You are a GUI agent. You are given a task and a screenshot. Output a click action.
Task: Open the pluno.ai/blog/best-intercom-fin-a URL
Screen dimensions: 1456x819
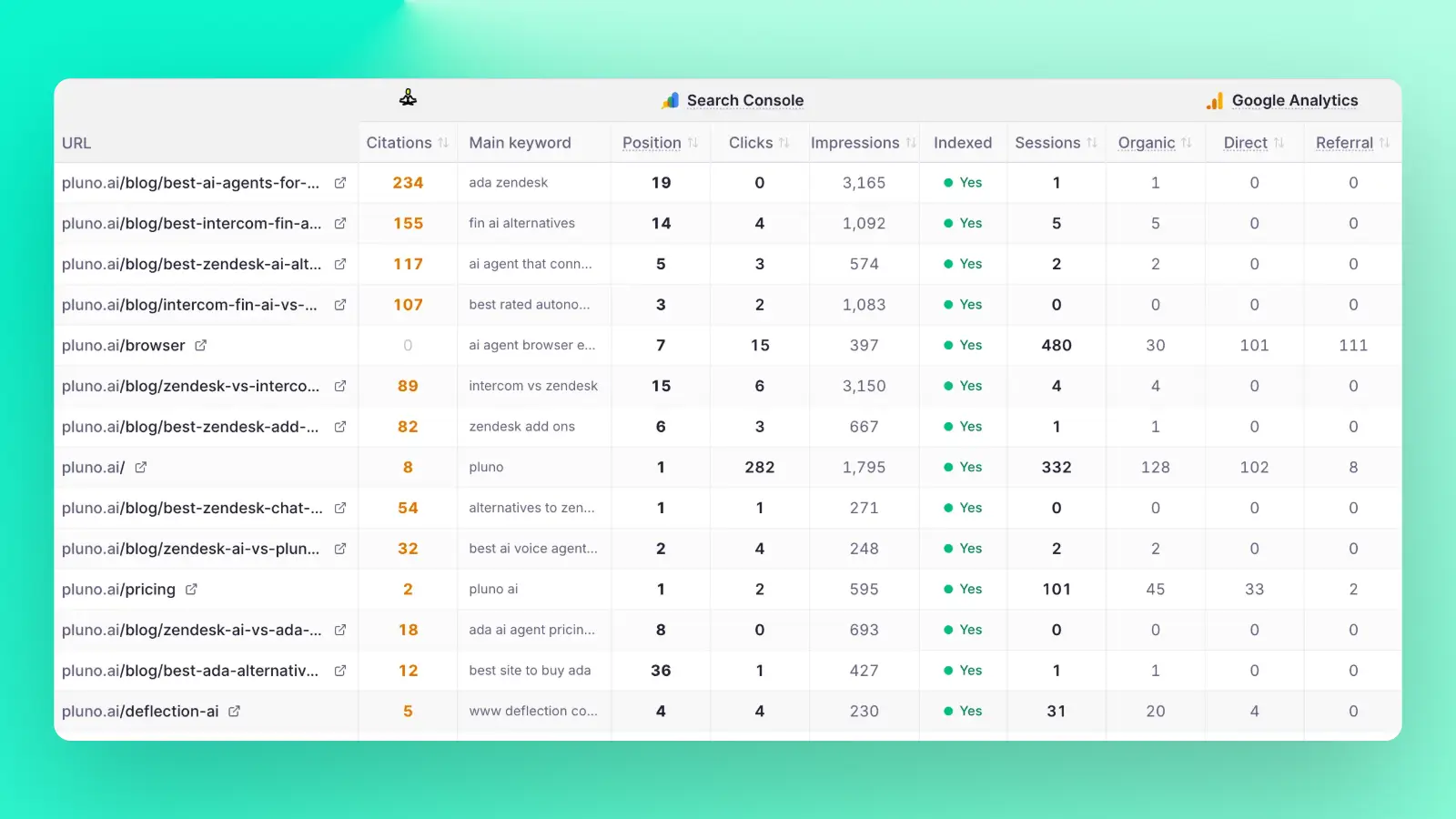coord(192,223)
